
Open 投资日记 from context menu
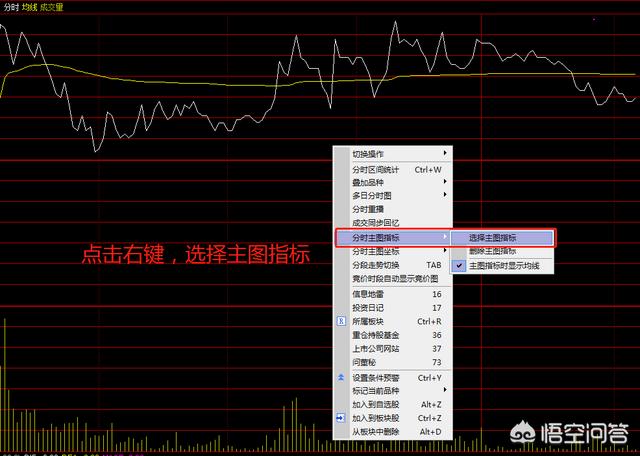[393, 308]
